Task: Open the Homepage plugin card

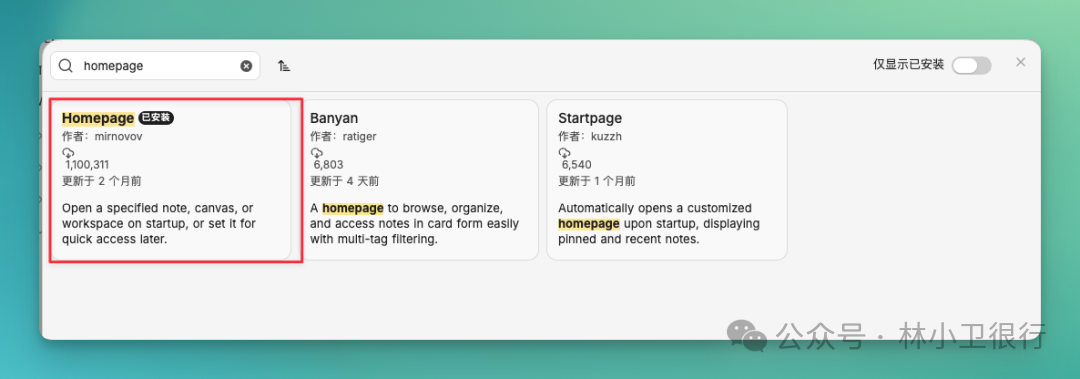Action: point(170,180)
